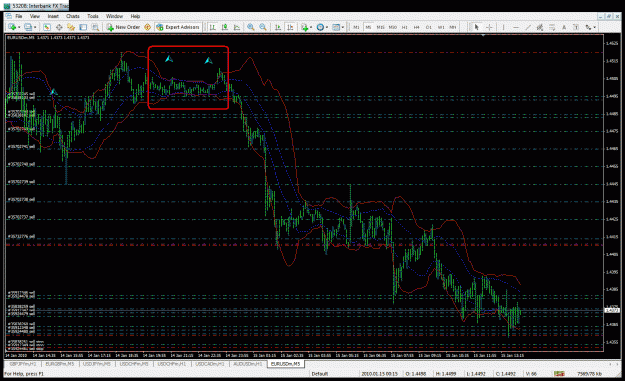Expand the Profiles dropdown arrow
This screenshot has width=625, height=381.
35,27
